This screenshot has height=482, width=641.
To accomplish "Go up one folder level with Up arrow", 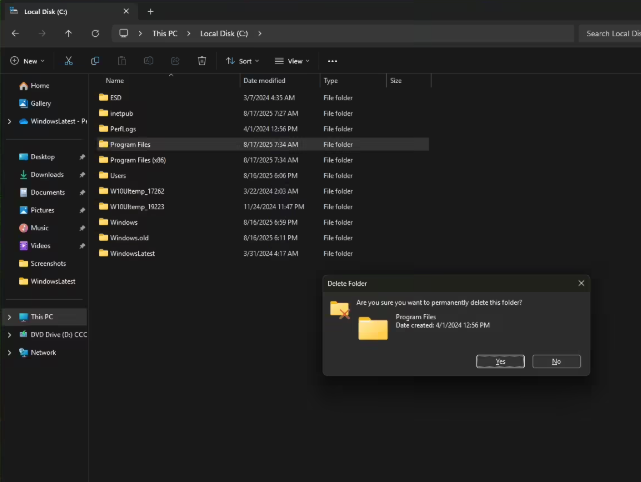I will (x=68, y=33).
